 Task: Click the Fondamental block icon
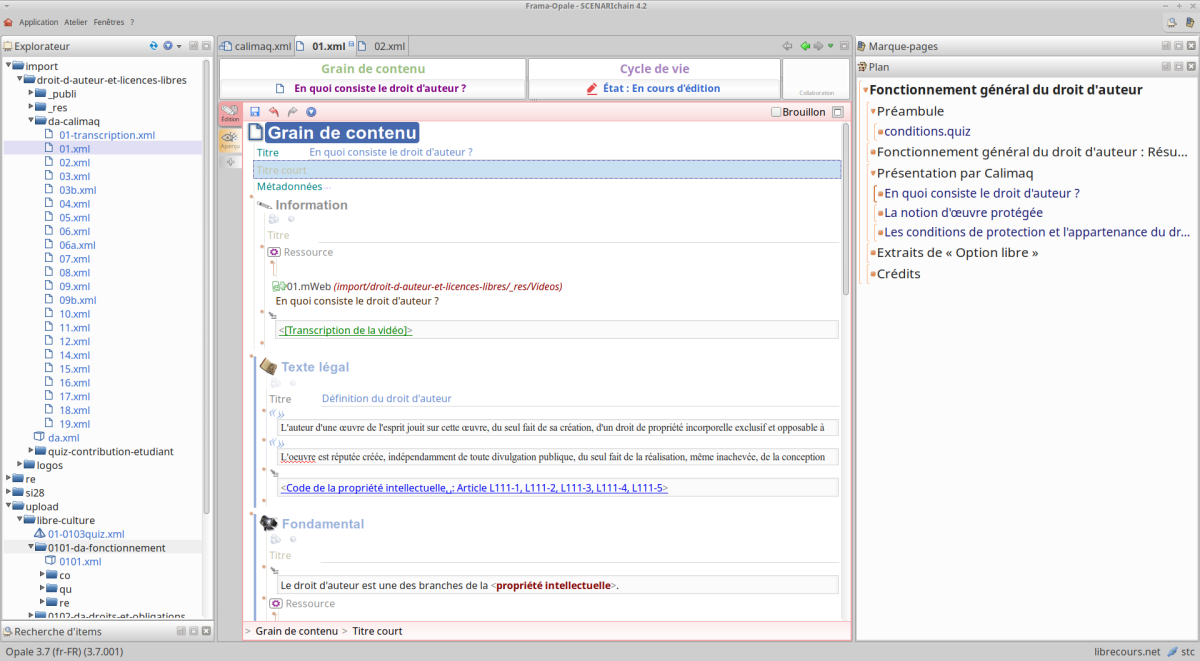269,523
